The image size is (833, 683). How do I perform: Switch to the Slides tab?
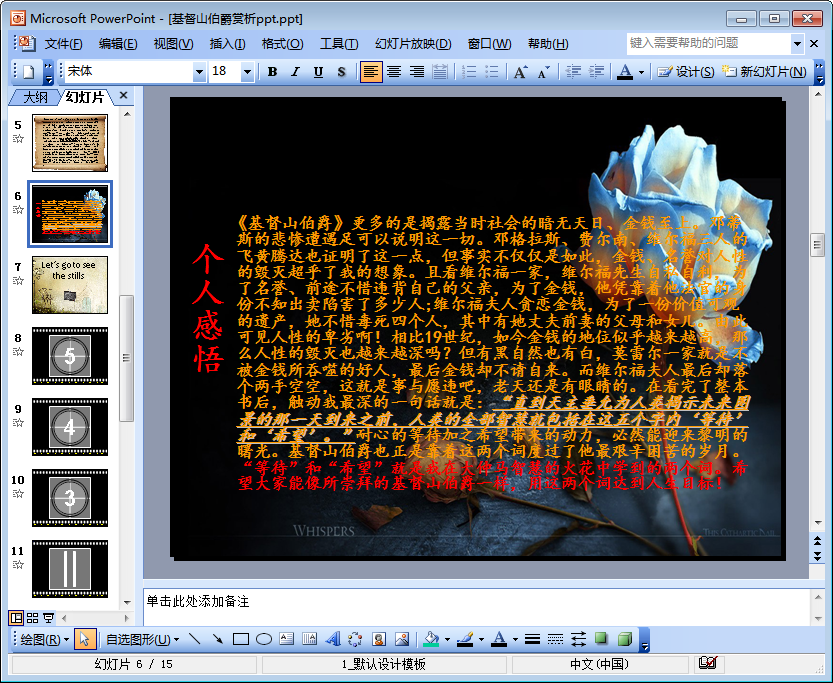tap(85, 97)
